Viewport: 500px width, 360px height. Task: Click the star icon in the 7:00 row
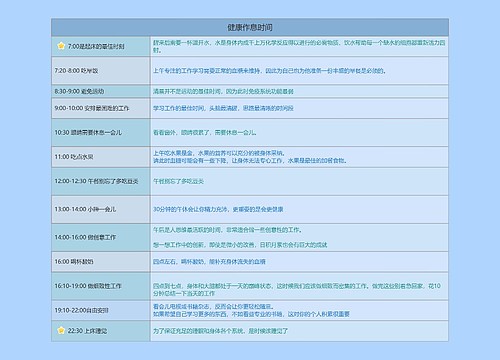[x=61, y=46]
